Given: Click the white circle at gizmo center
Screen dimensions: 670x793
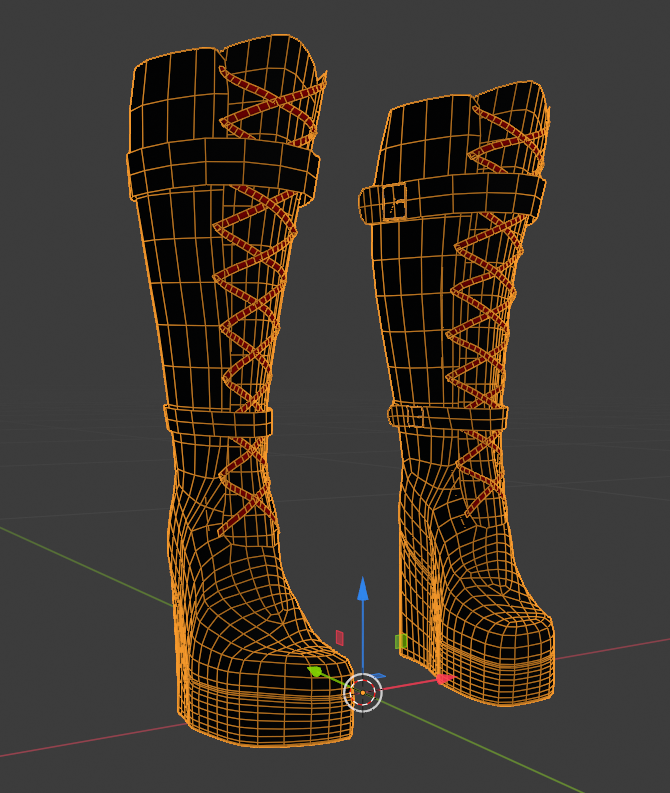Looking at the screenshot, I should tap(363, 692).
